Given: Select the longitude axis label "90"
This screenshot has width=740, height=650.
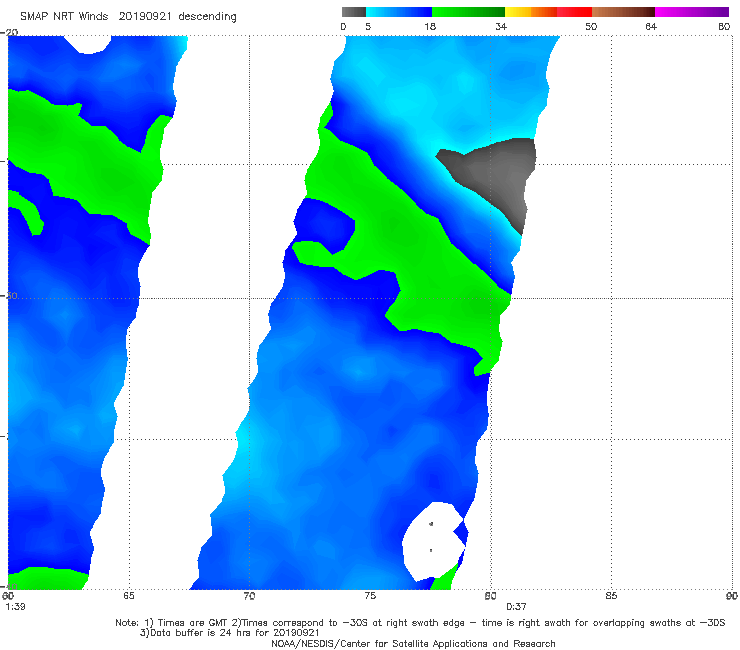Looking at the screenshot, I should click(732, 596).
